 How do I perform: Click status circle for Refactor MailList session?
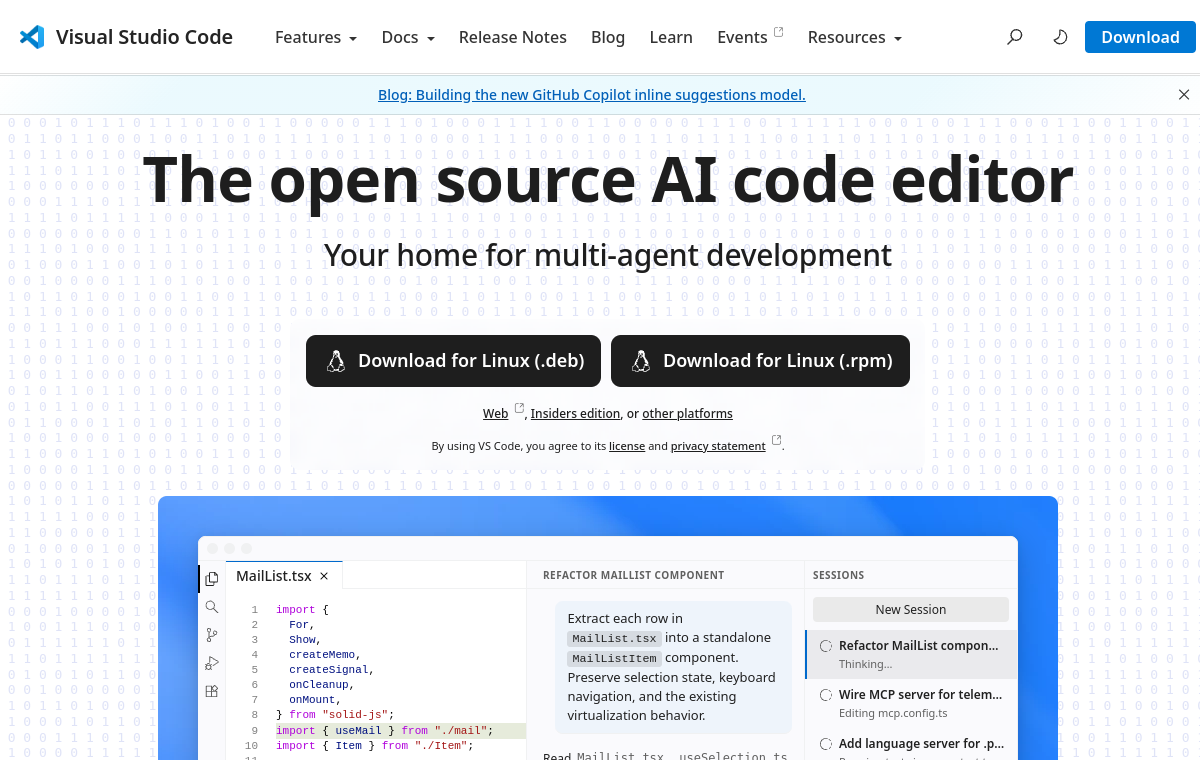(826, 646)
